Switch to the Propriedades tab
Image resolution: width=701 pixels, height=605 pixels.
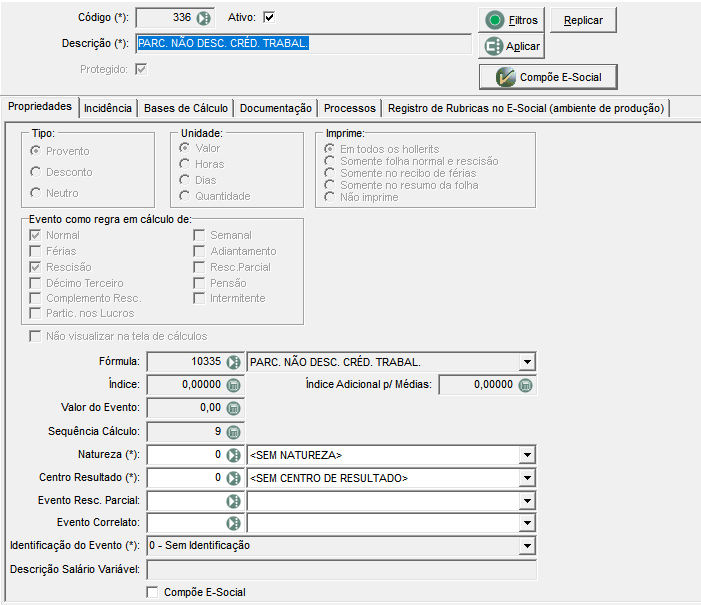pyautogui.click(x=40, y=106)
